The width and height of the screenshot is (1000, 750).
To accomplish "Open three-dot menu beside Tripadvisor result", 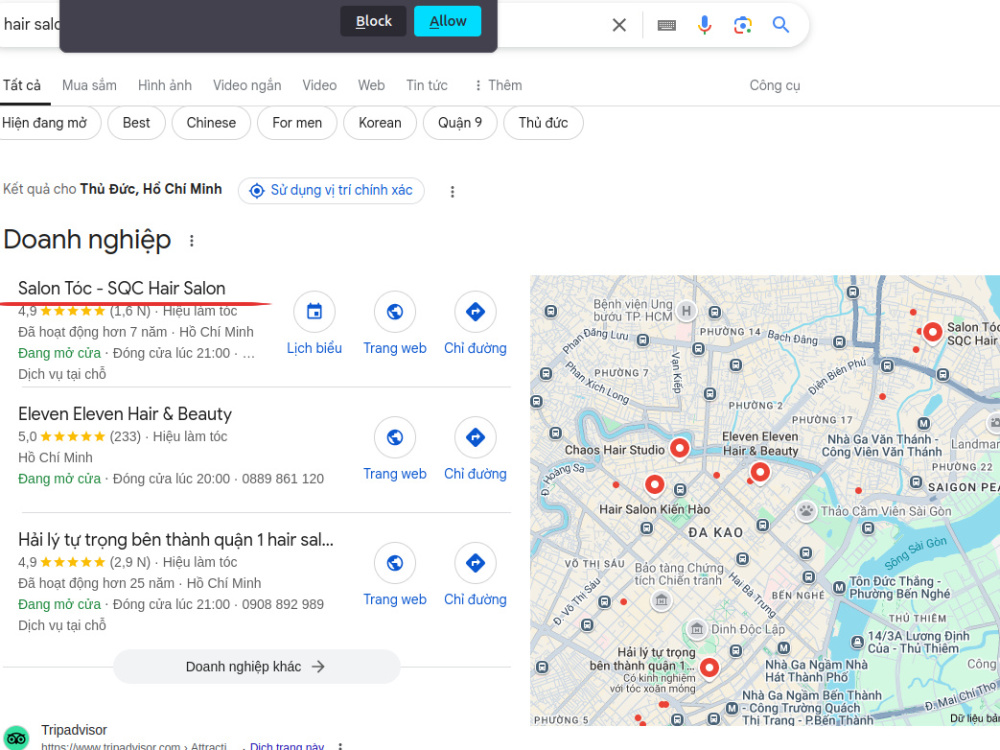I will pyautogui.click(x=341, y=746).
